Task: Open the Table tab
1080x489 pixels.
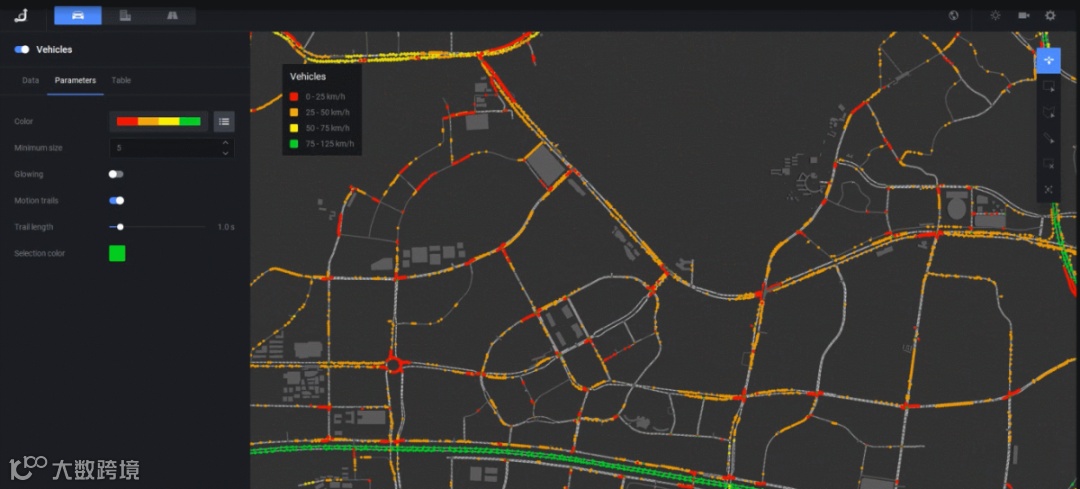Action: click(x=121, y=81)
